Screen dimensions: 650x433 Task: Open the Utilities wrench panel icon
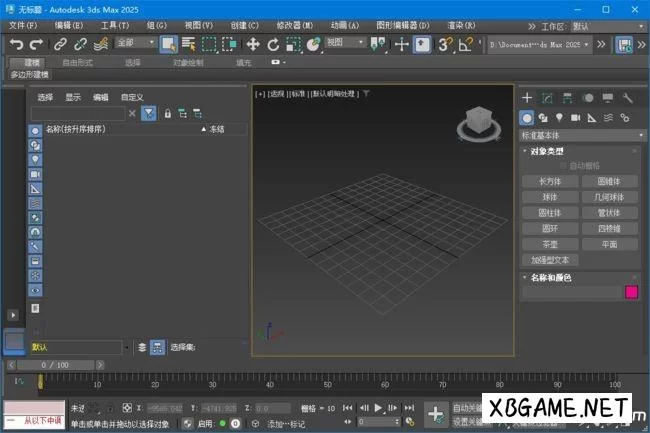pyautogui.click(x=628, y=98)
